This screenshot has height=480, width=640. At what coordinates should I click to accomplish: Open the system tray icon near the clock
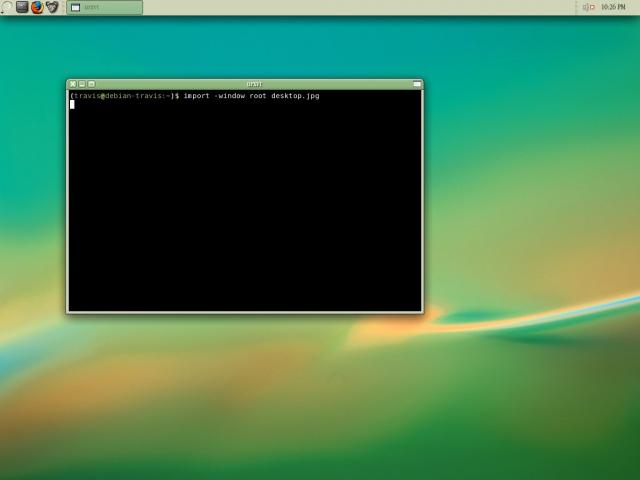588,7
